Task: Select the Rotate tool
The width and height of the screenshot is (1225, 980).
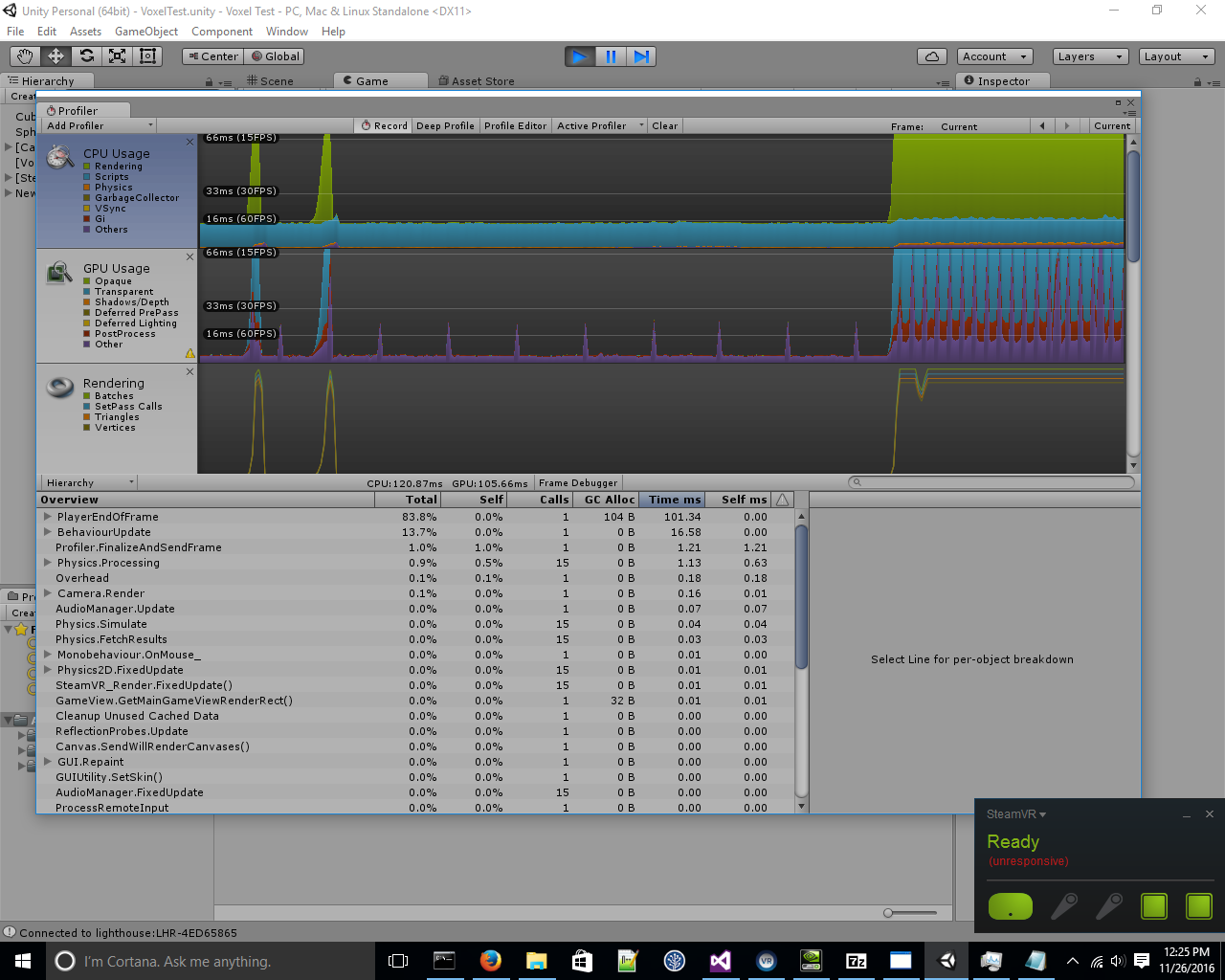Action: pyautogui.click(x=86, y=56)
